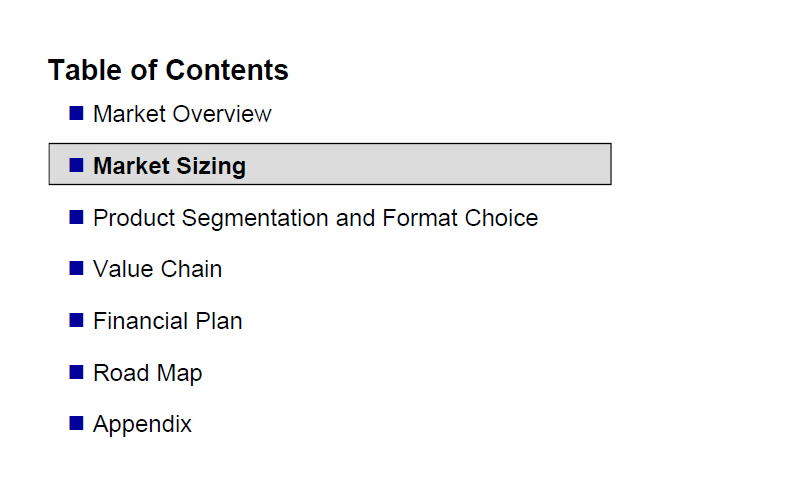This screenshot has height=500, width=800.
Task: Click the blue bullet beside Road Map
Action: tap(76, 372)
